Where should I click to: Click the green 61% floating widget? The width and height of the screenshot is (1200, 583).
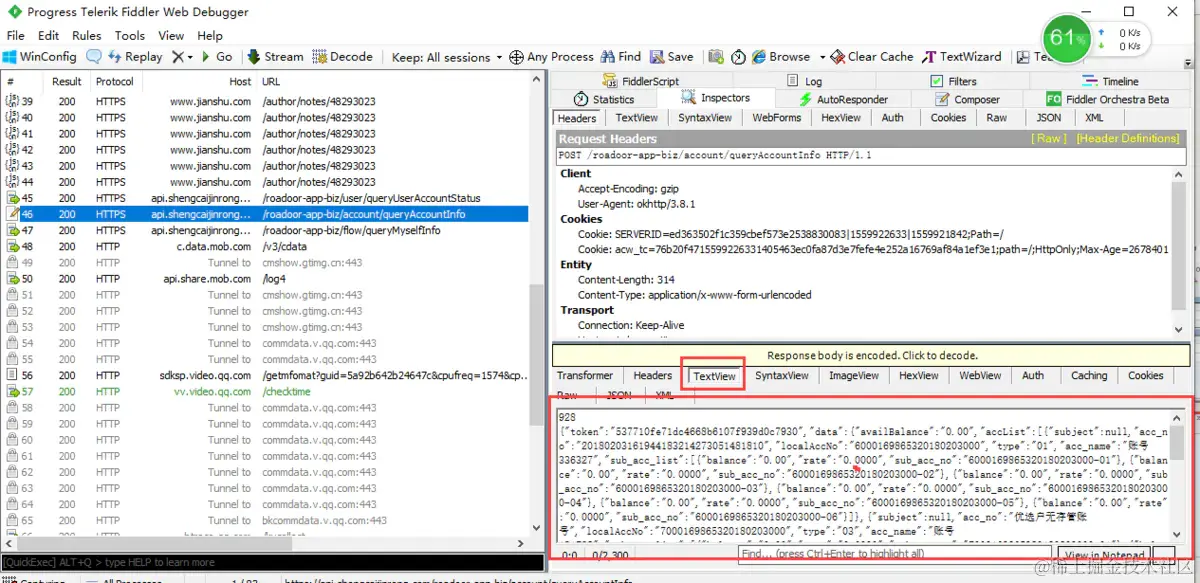coord(1066,38)
